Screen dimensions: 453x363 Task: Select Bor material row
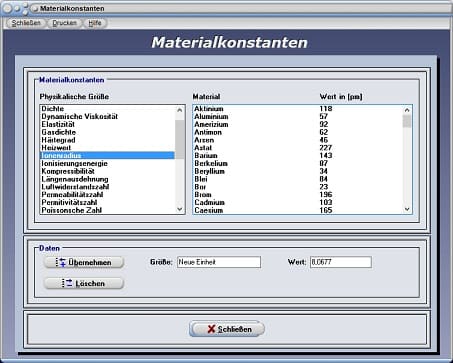pyautogui.click(x=298, y=187)
